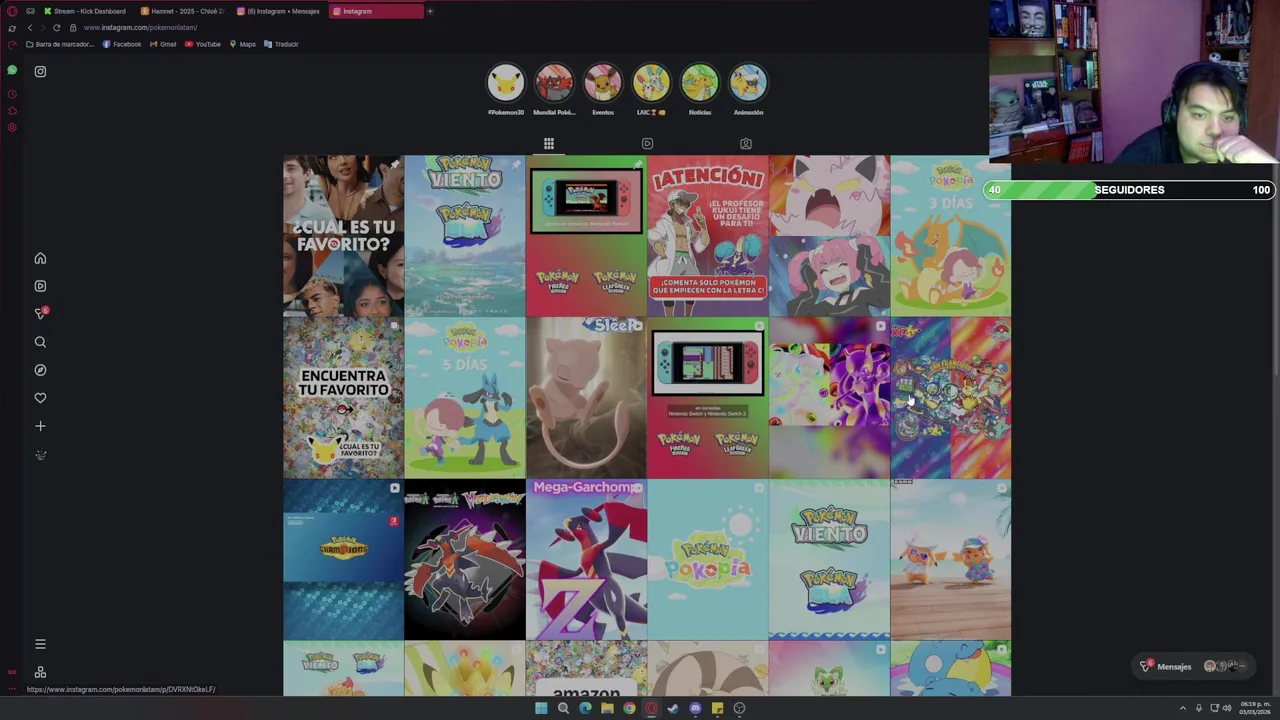Switch to Stream - Kick Dashboard tab
The image size is (1280, 720).
[x=86, y=11]
